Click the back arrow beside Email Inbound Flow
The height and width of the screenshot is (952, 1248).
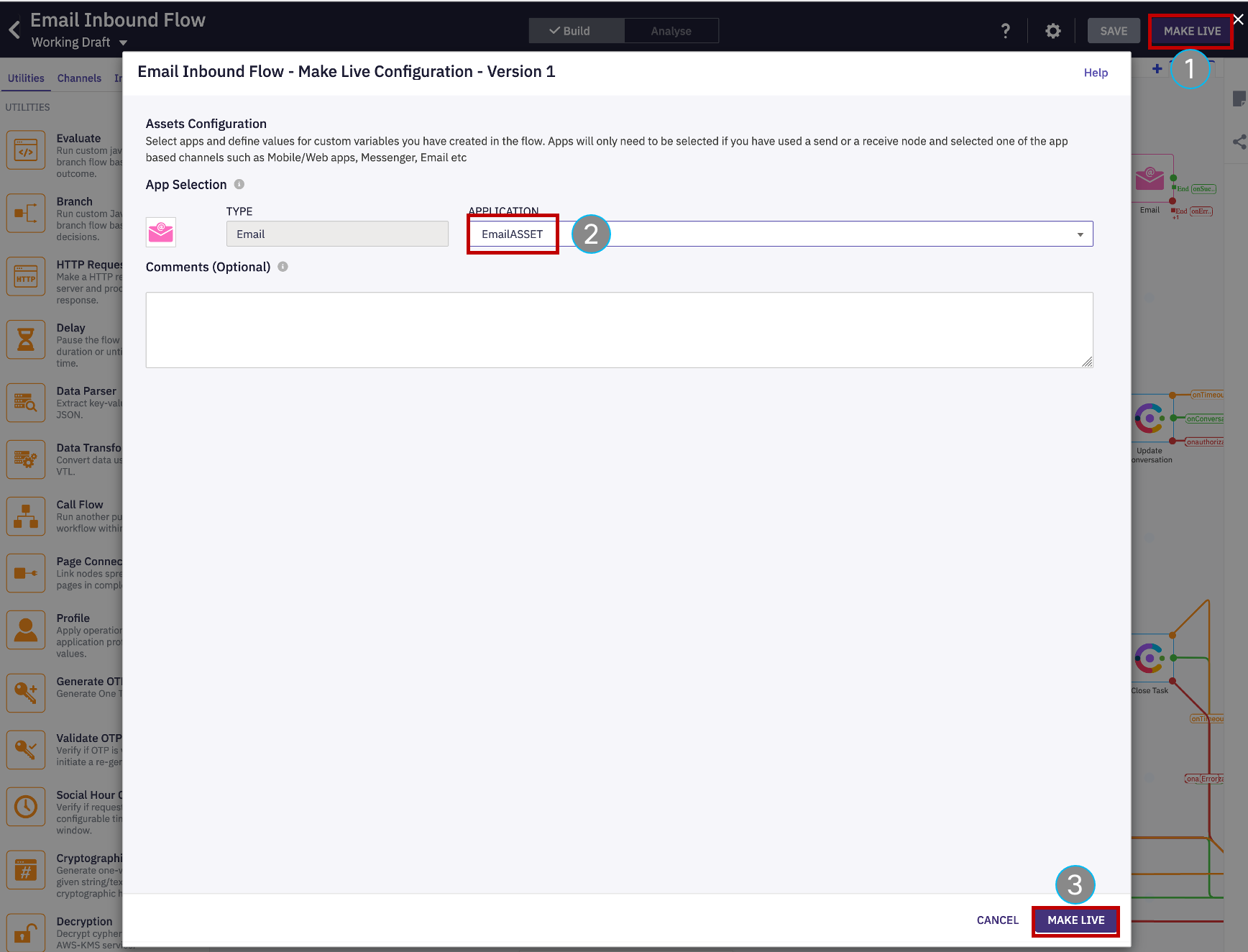[x=14, y=29]
